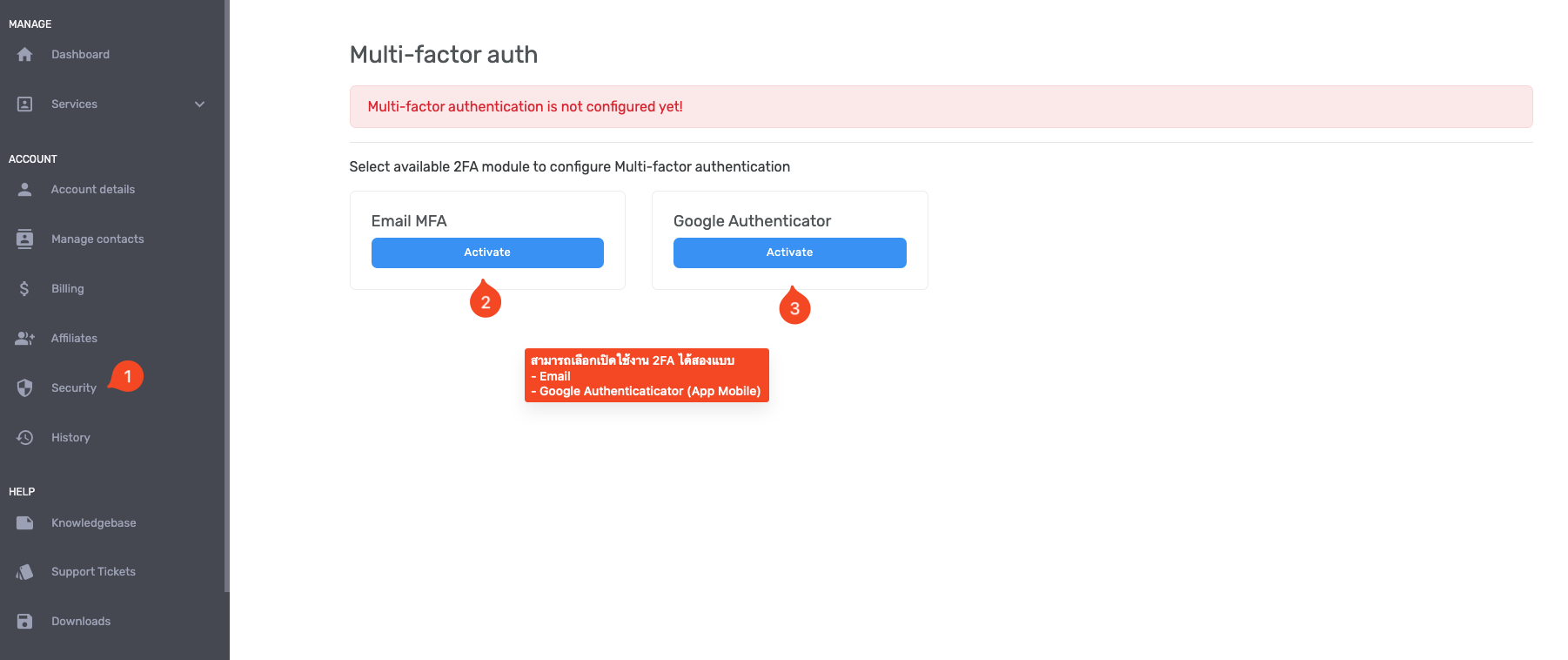
Task: Select Security in the sidebar
Action: (74, 387)
